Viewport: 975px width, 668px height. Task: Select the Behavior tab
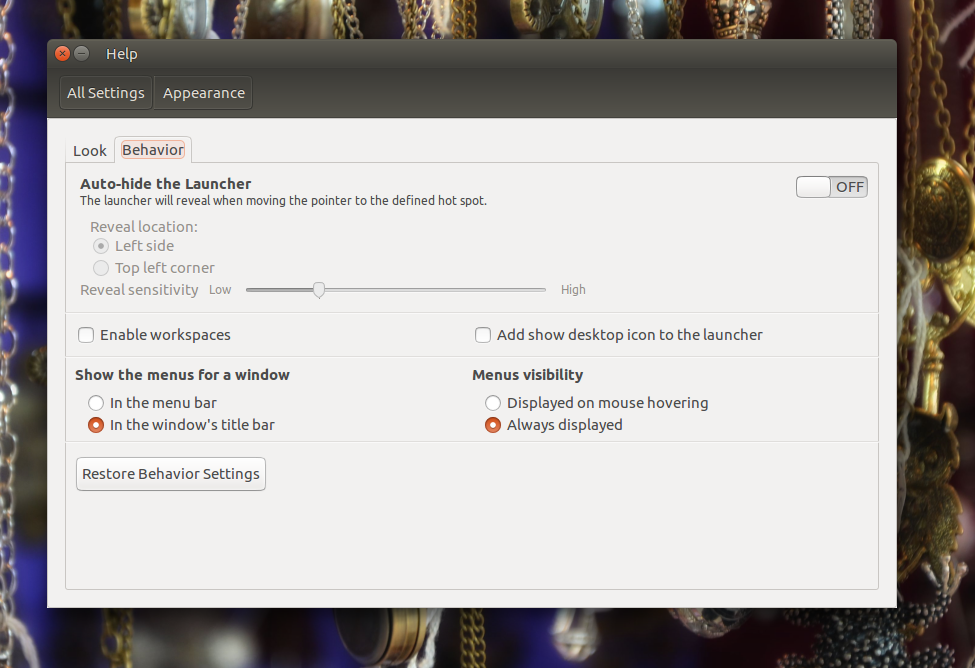(x=153, y=150)
